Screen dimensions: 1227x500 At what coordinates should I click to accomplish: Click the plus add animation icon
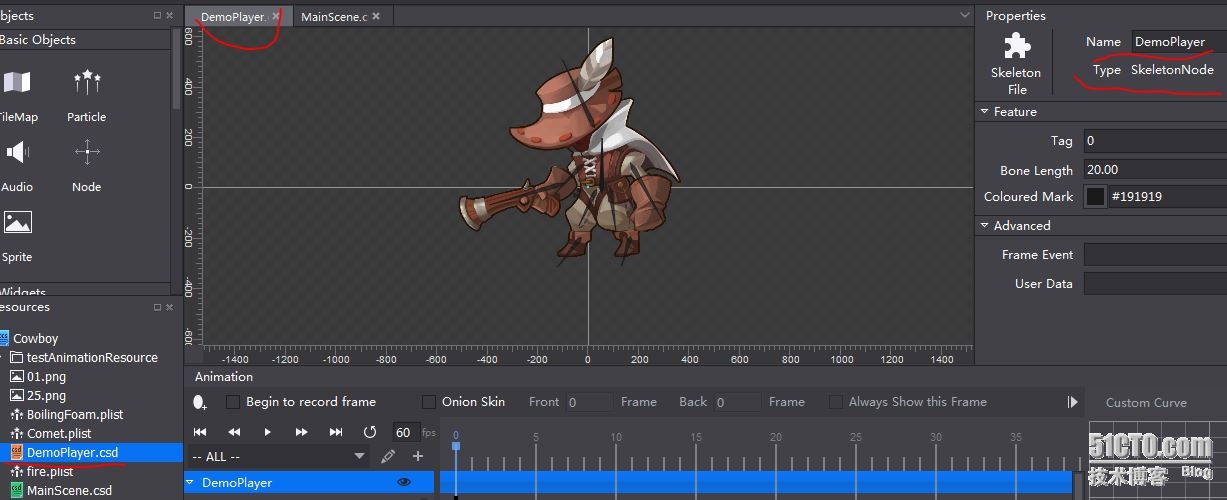(x=418, y=456)
